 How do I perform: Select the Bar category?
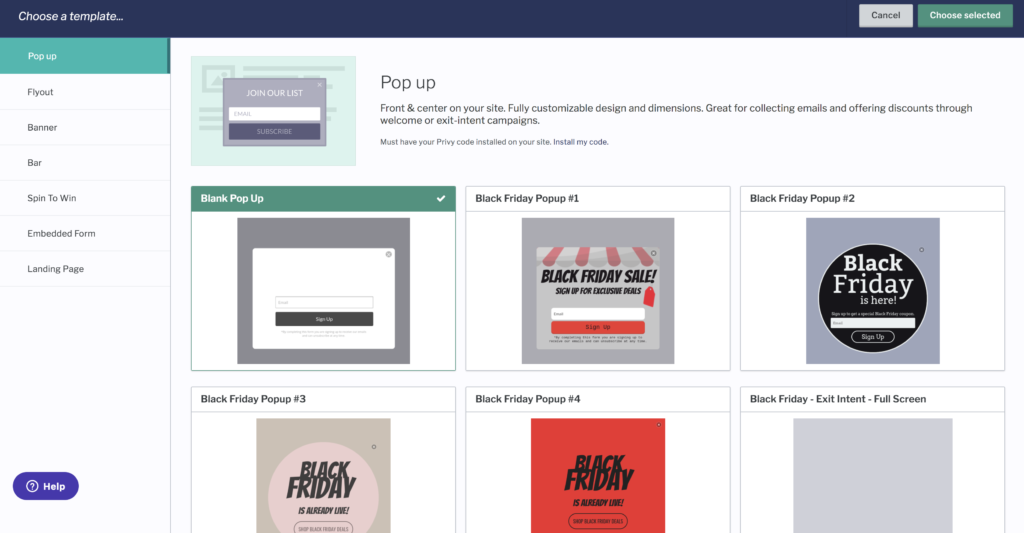click(x=85, y=163)
